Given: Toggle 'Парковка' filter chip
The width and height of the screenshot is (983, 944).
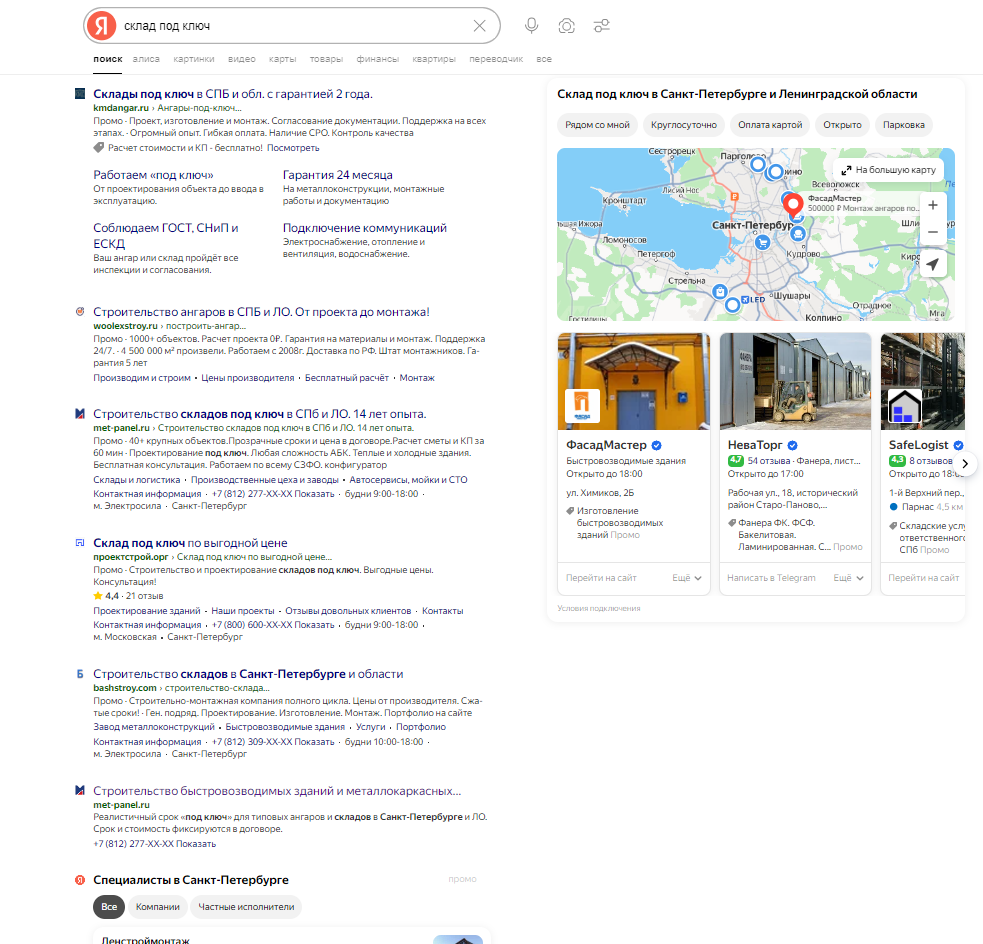Looking at the screenshot, I should [x=904, y=125].
